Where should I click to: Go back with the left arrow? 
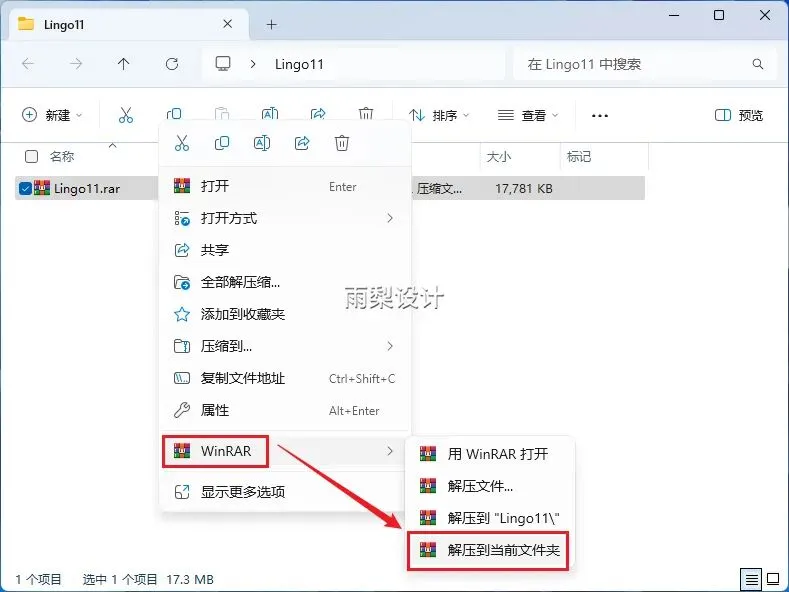click(x=28, y=64)
